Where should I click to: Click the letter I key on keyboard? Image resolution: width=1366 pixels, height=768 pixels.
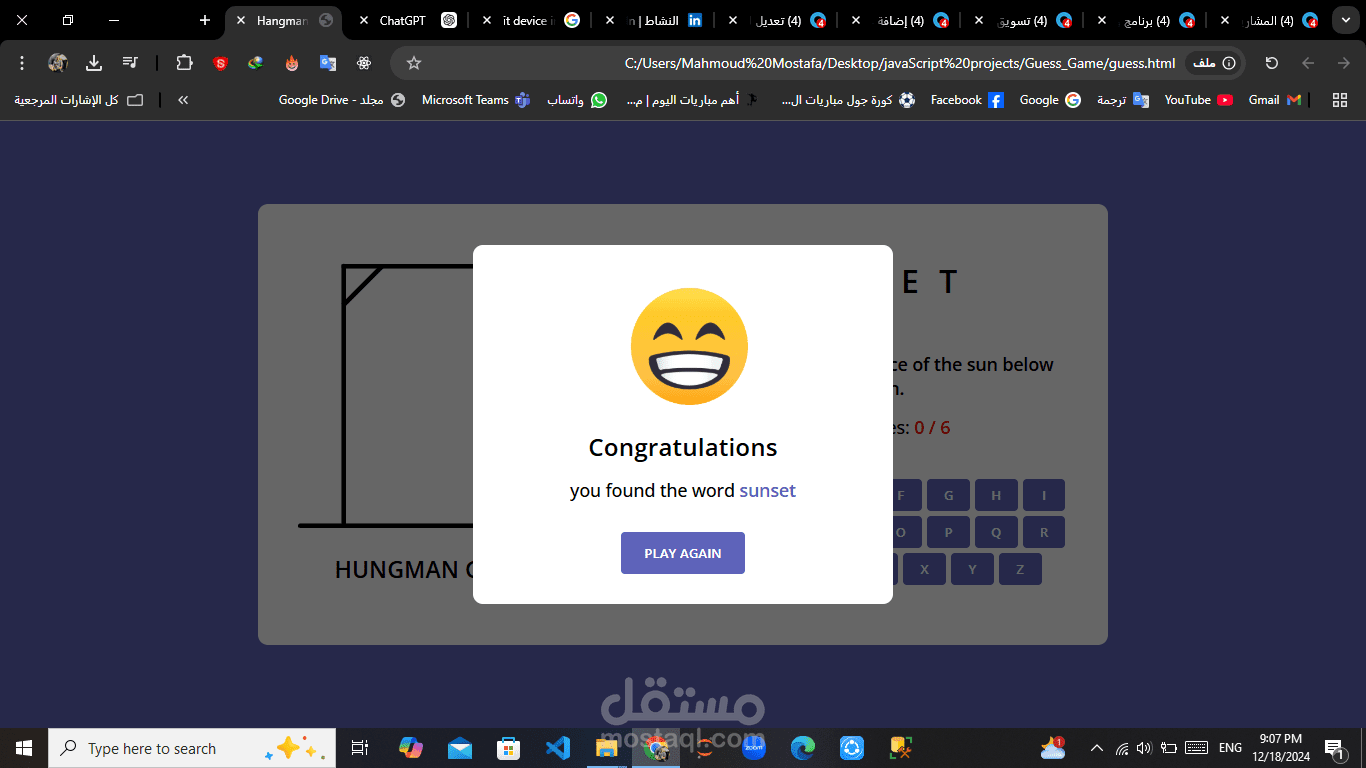click(x=1043, y=495)
